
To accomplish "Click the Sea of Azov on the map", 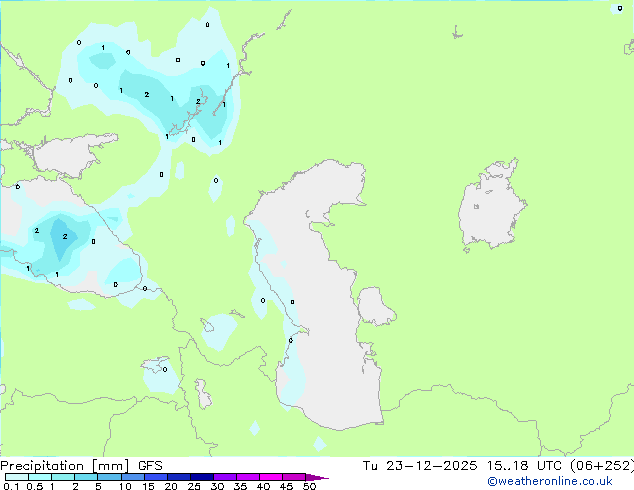I will (x=67, y=156).
